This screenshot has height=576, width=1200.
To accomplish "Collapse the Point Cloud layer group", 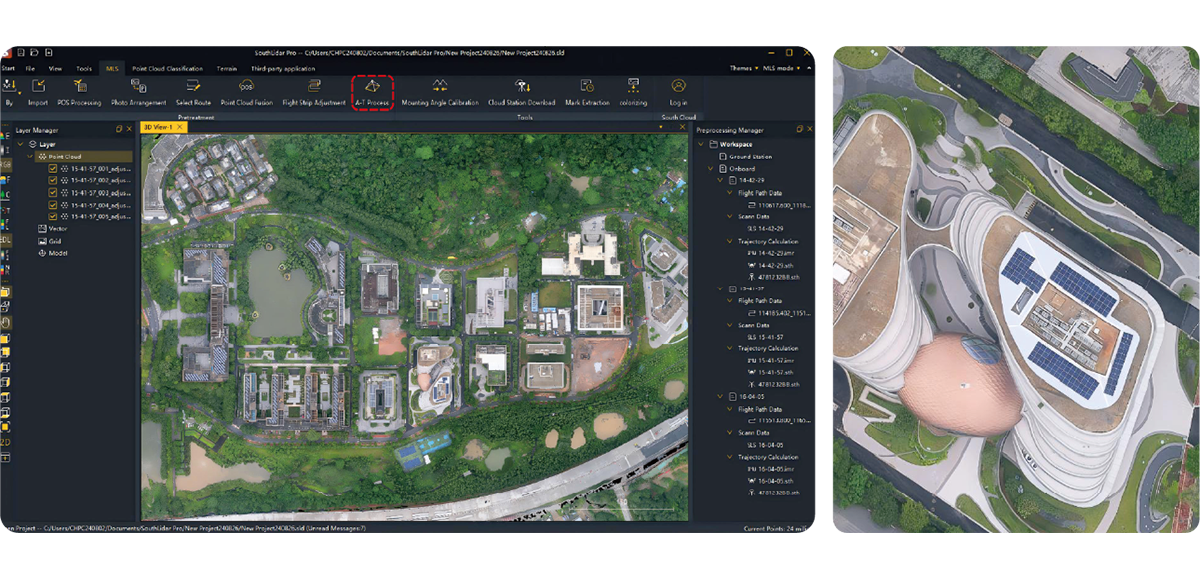I will [30, 157].
